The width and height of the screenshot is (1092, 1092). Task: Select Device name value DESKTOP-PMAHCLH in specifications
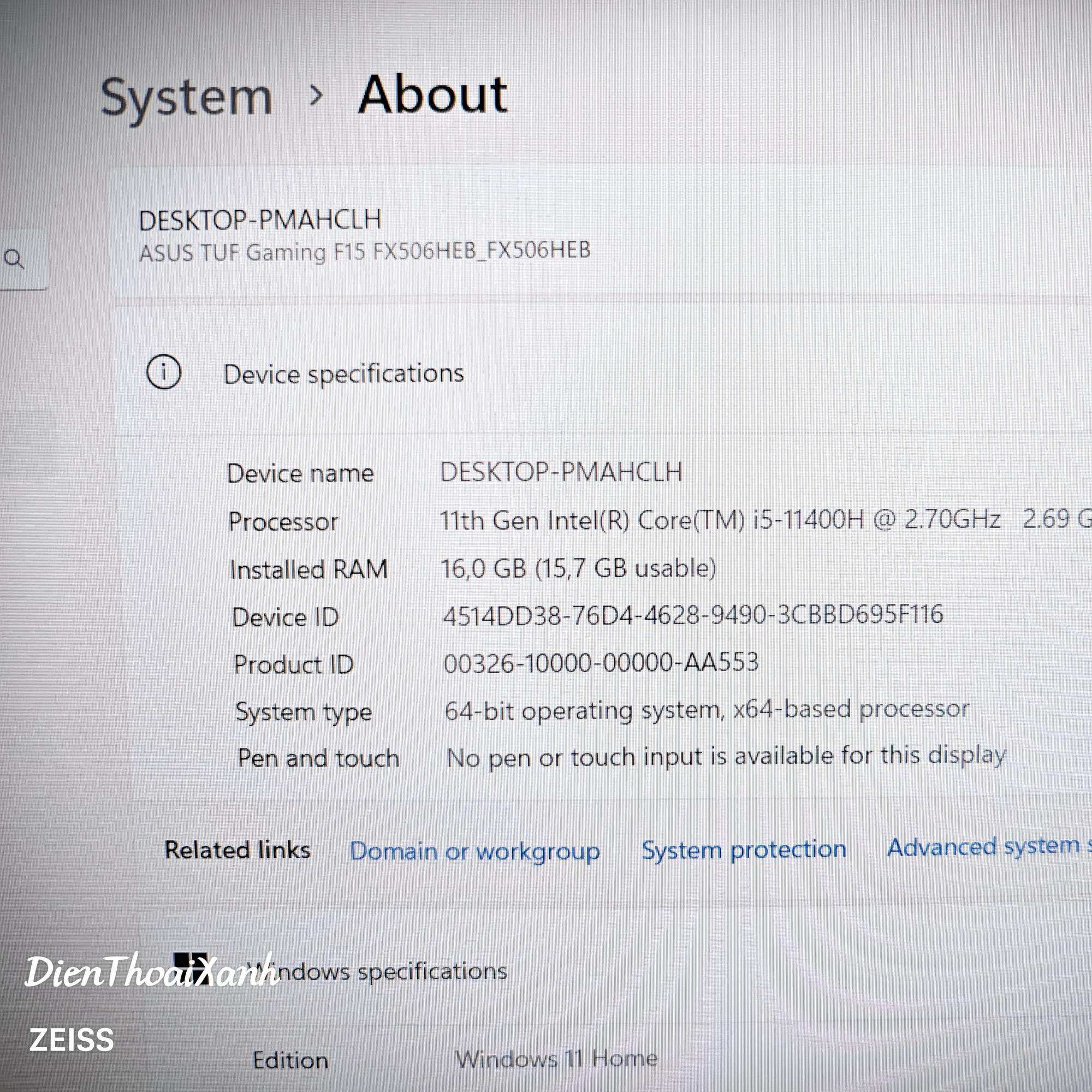(x=561, y=472)
